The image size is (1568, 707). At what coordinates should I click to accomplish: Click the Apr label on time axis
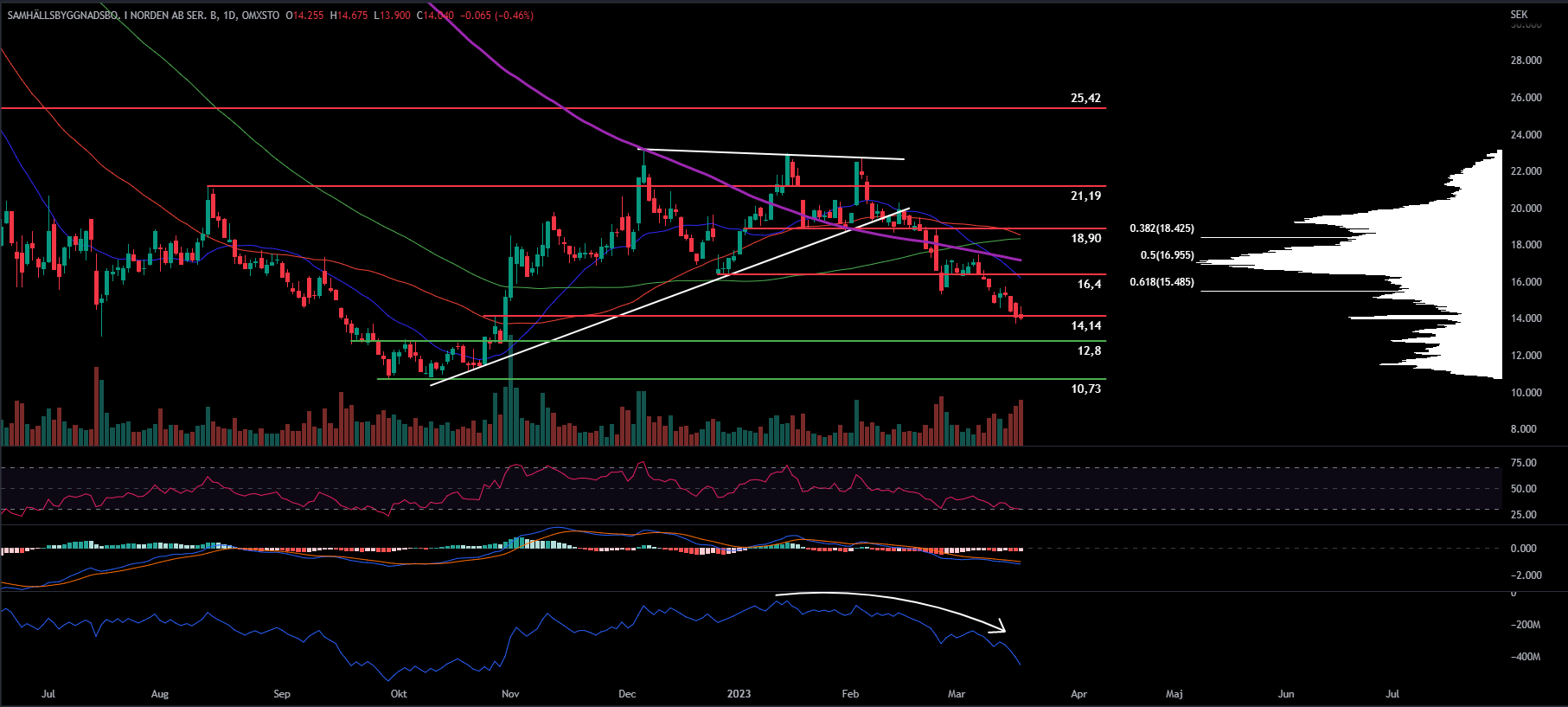(x=1078, y=694)
